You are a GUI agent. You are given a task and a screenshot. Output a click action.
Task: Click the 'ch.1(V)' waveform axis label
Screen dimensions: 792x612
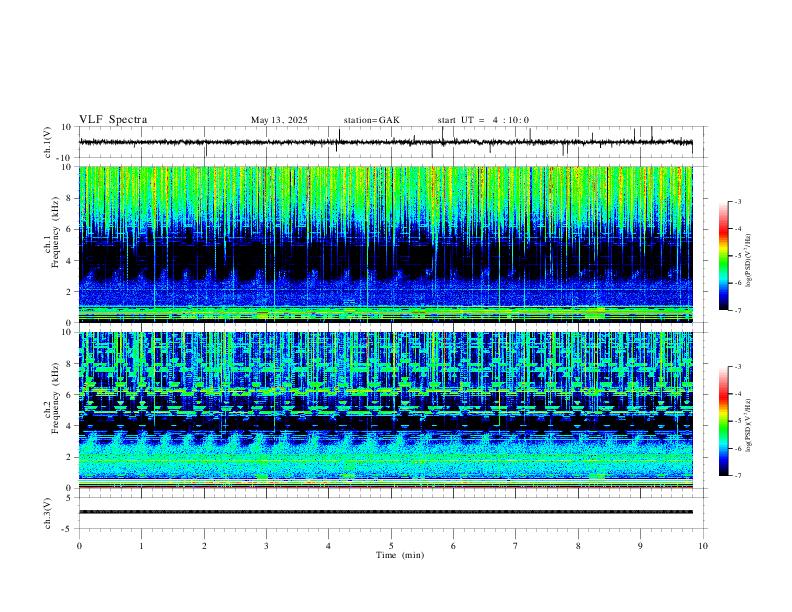tap(48, 142)
